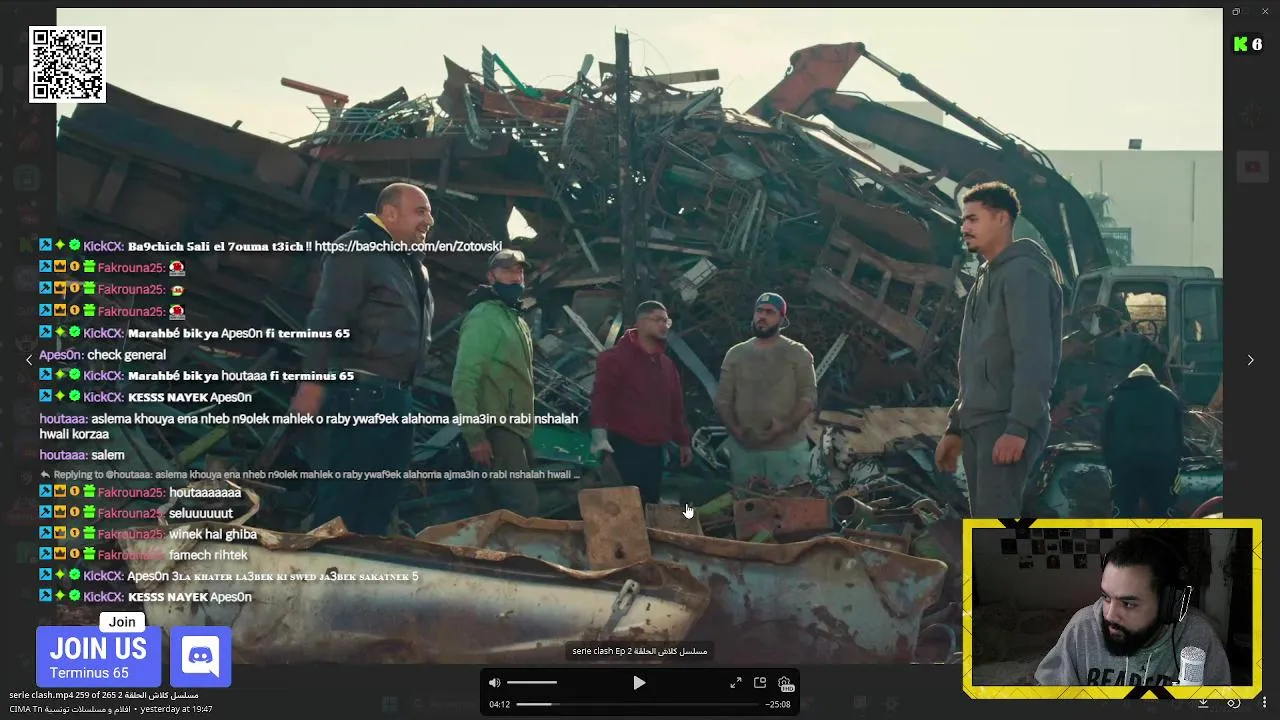Click Fakrouna25 message 'houtaaaaaaa'
This screenshot has width=1280, height=720.
140,492
